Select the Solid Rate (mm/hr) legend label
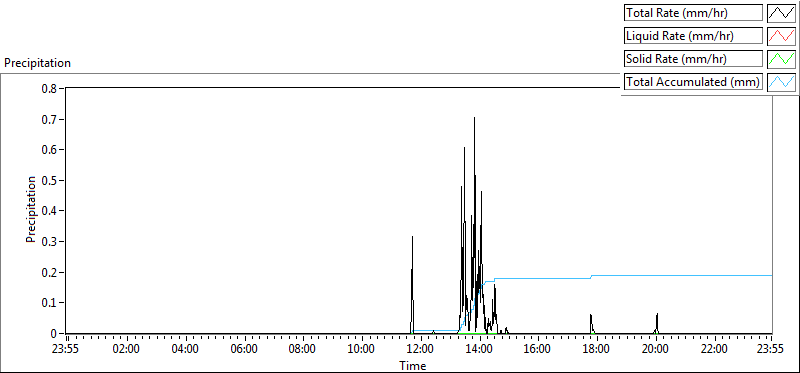The image size is (800, 373). pyautogui.click(x=693, y=59)
